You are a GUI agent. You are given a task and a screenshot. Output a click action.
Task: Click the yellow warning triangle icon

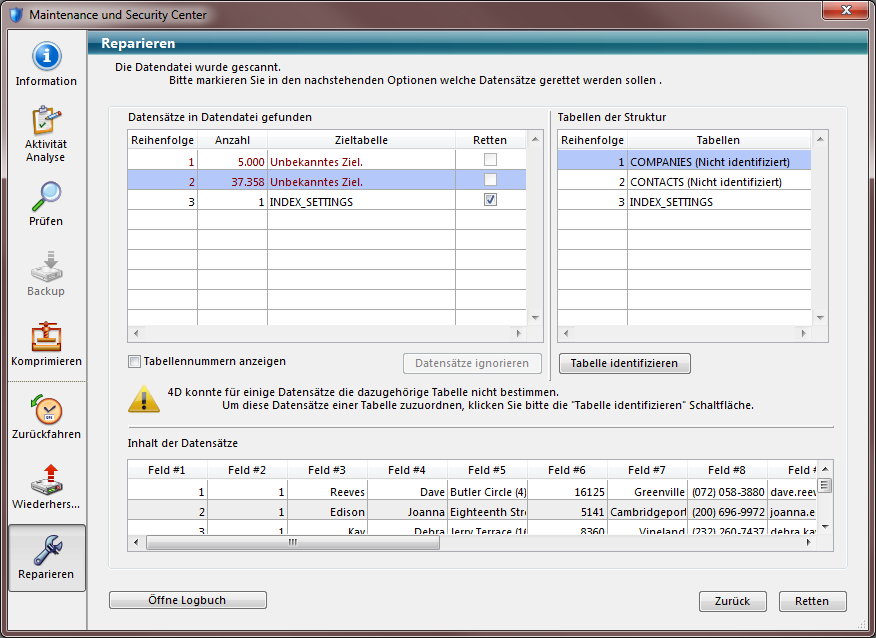pos(143,399)
